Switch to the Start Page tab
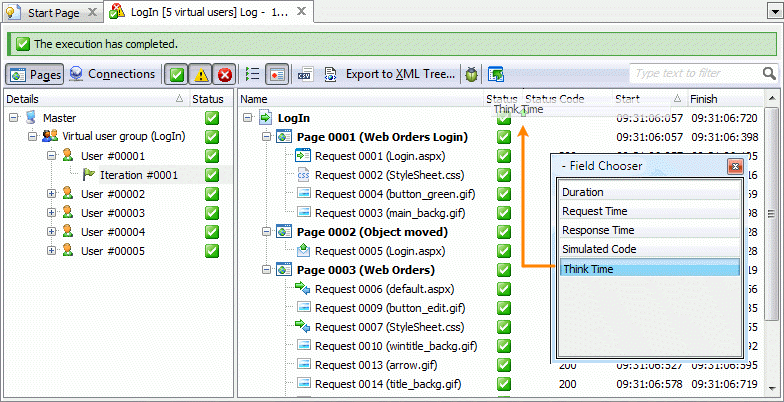784x402 pixels. (x=52, y=12)
